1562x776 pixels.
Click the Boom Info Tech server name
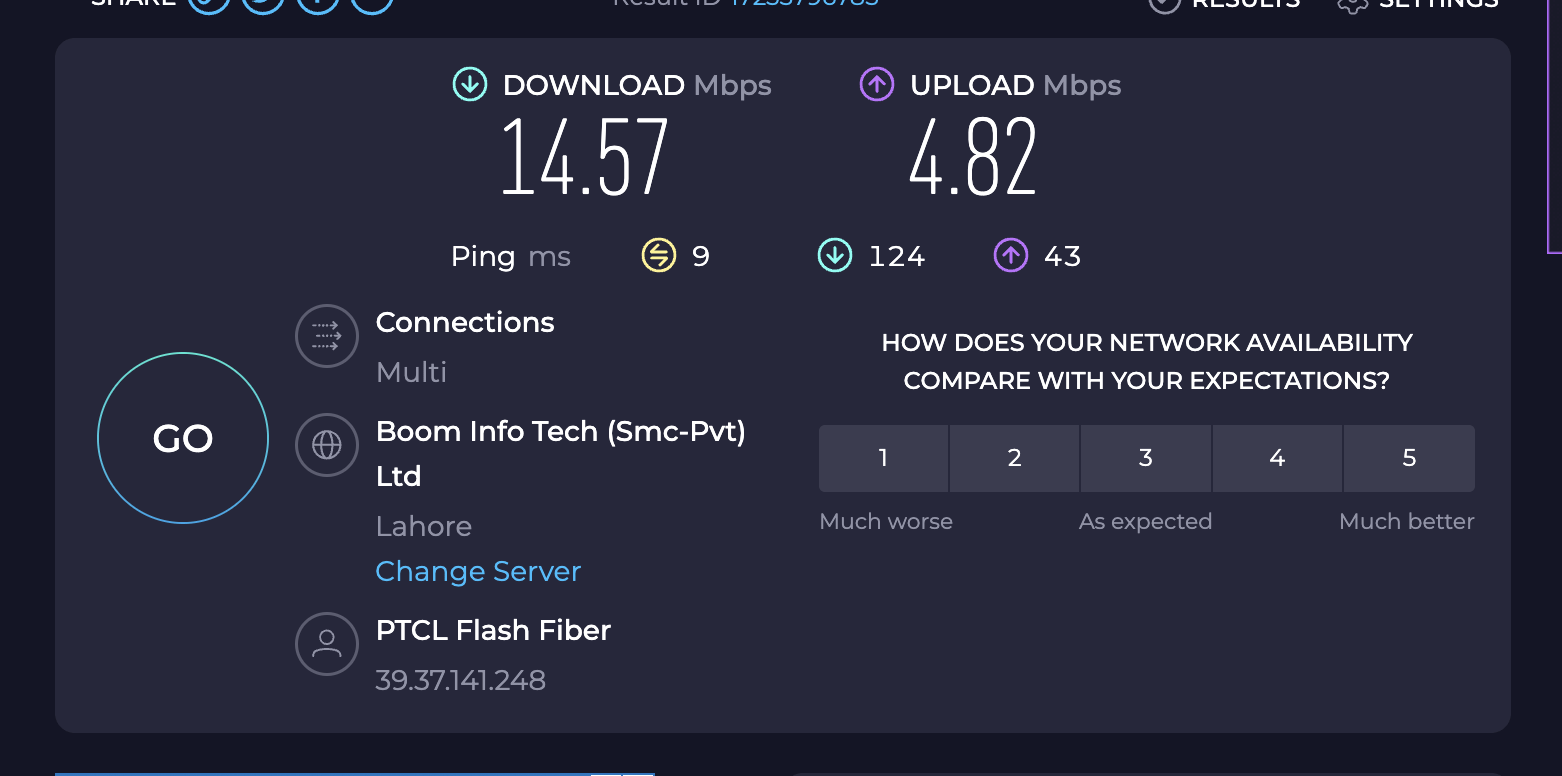coord(560,432)
